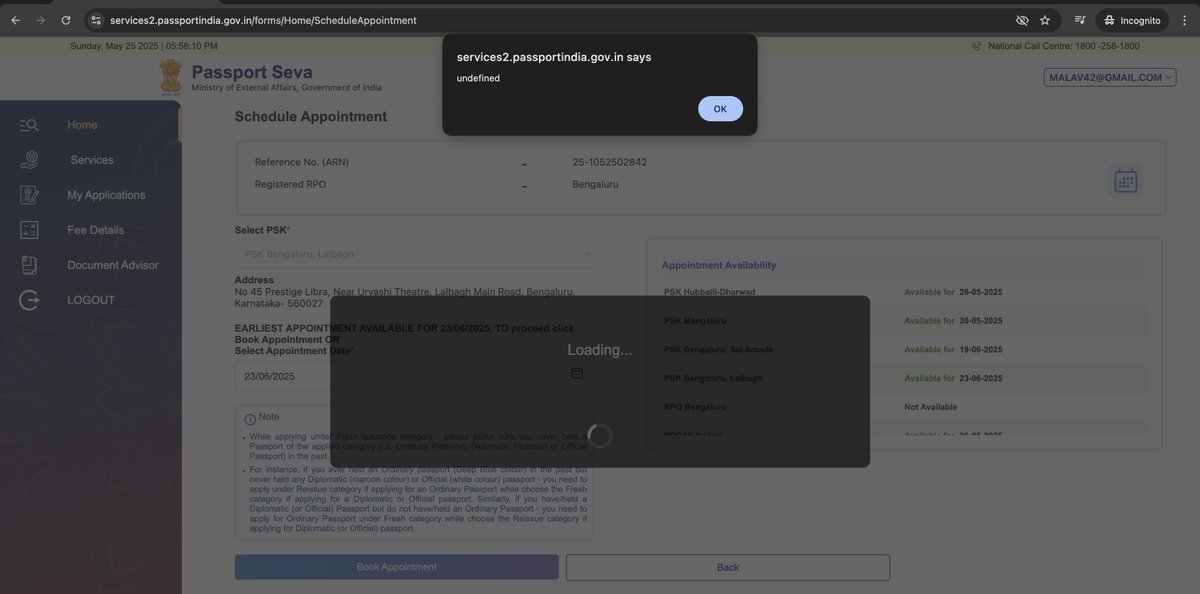This screenshot has width=1200, height=594.
Task: Select PSK Mangaluru availability row
Action: (904, 321)
